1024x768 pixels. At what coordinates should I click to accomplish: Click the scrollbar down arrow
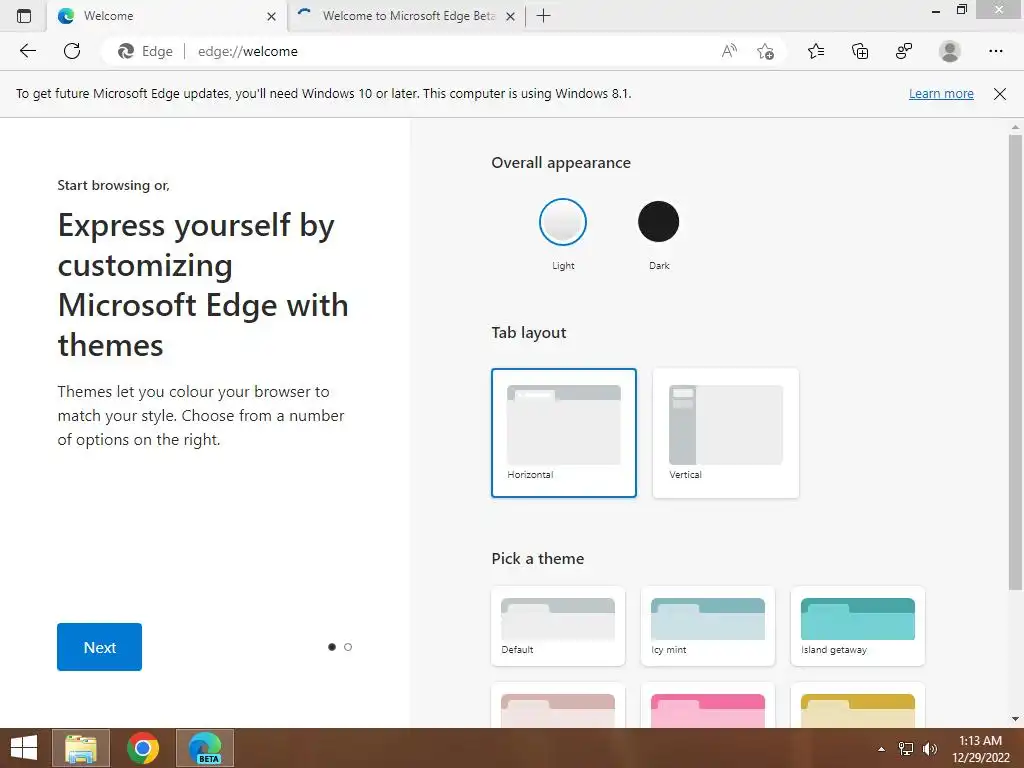coord(1015,719)
